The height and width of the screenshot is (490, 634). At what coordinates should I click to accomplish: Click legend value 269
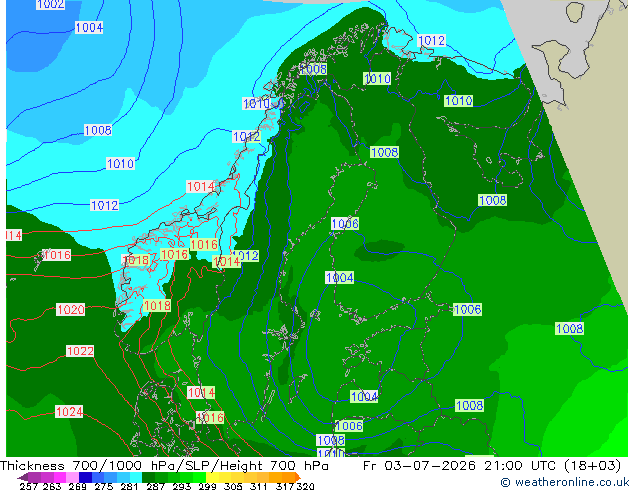pyautogui.click(x=78, y=486)
